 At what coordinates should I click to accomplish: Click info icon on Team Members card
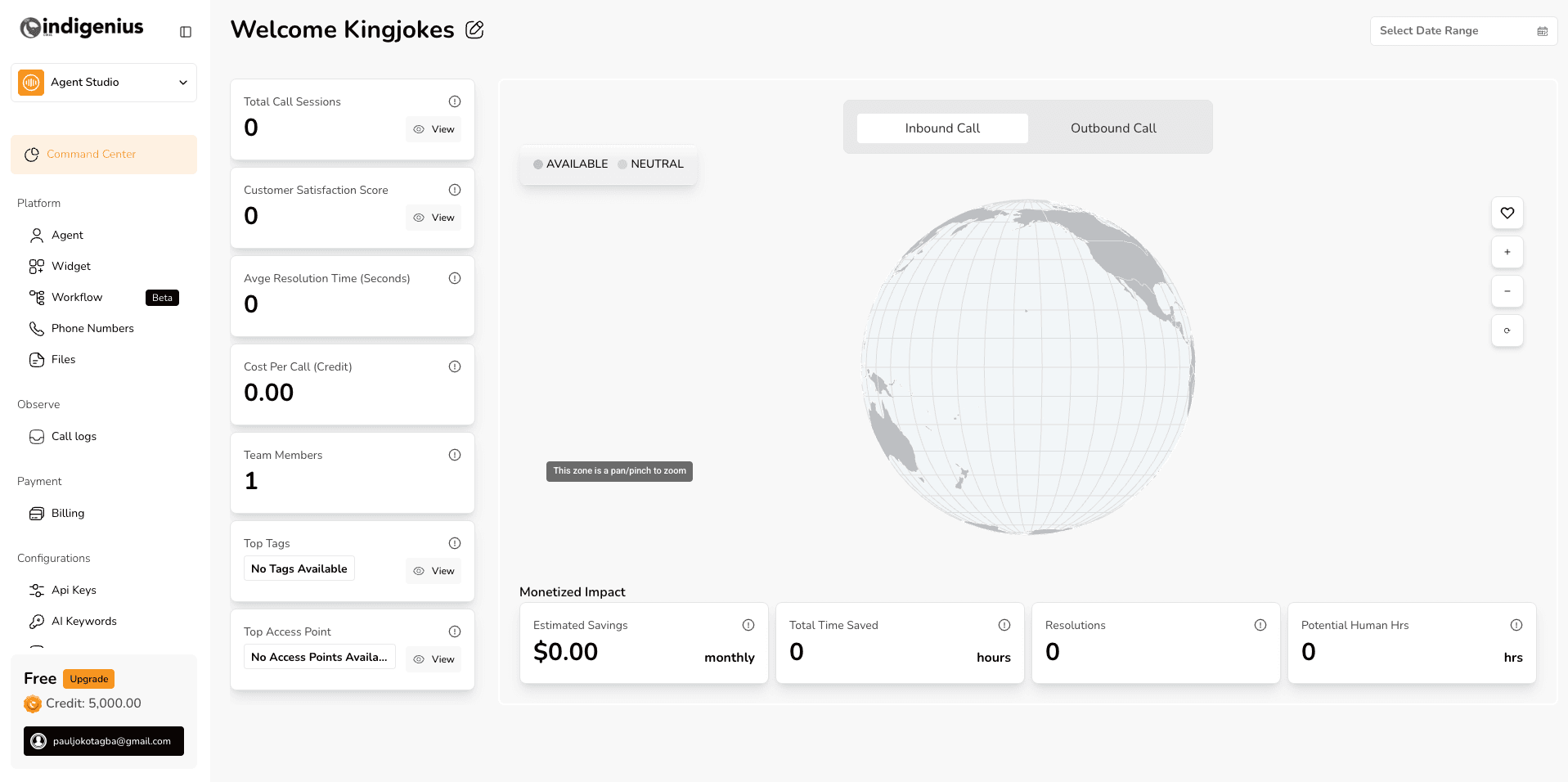click(x=455, y=455)
